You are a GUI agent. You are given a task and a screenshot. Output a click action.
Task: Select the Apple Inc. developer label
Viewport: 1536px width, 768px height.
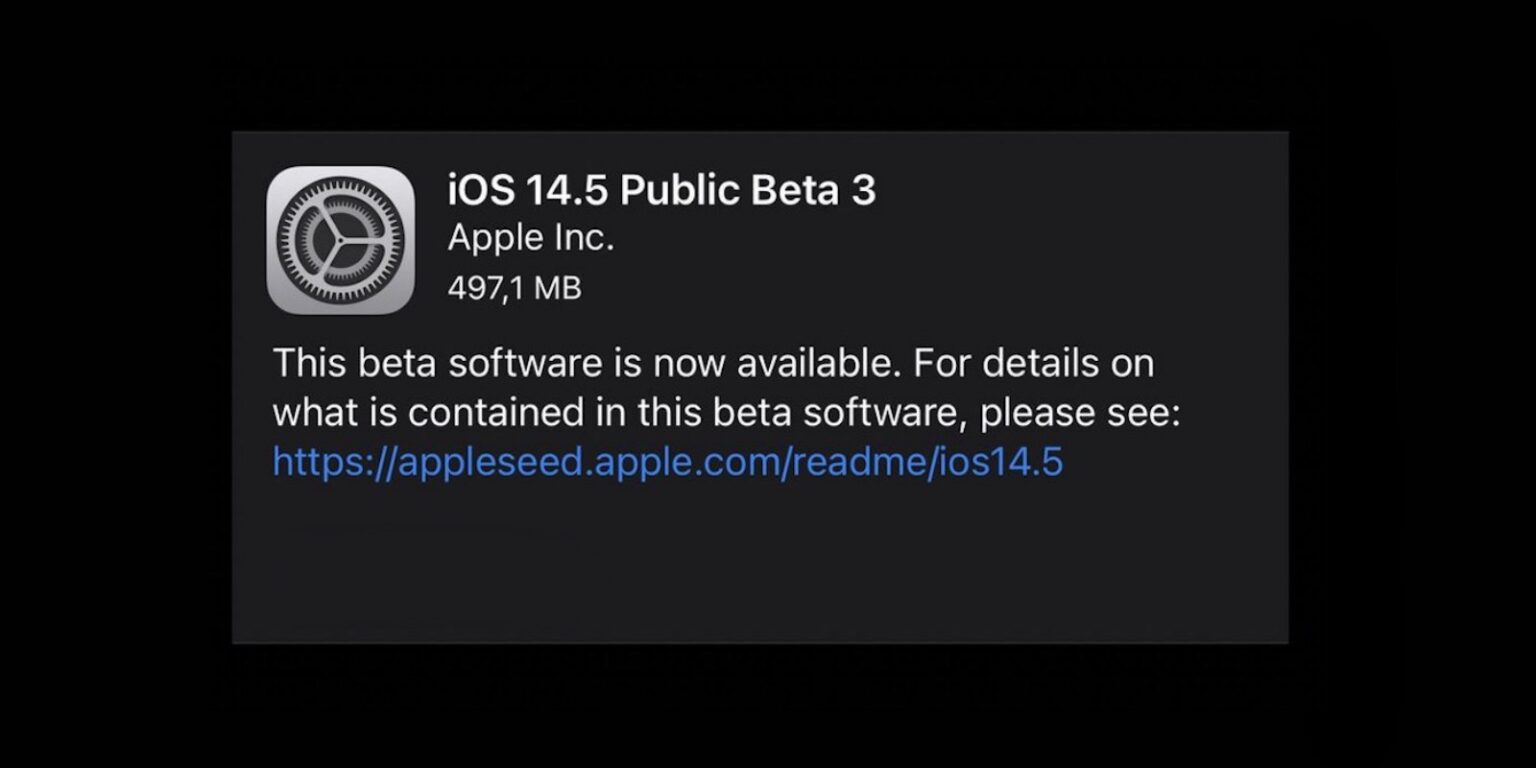pyautogui.click(x=530, y=238)
